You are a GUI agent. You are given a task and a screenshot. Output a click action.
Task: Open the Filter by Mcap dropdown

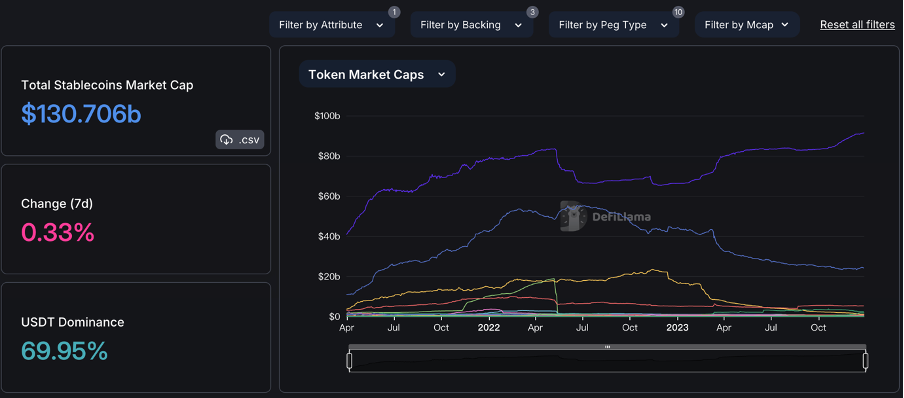pyautogui.click(x=747, y=25)
